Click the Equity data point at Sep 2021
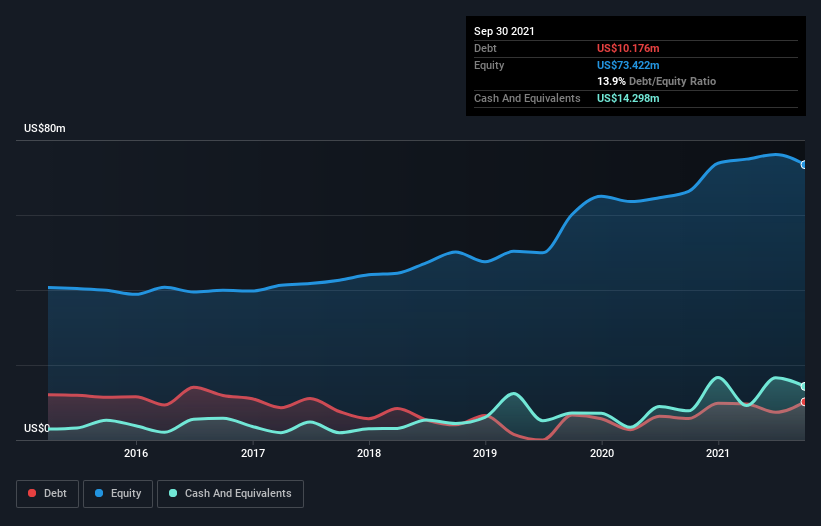The height and width of the screenshot is (526, 821). tap(804, 165)
